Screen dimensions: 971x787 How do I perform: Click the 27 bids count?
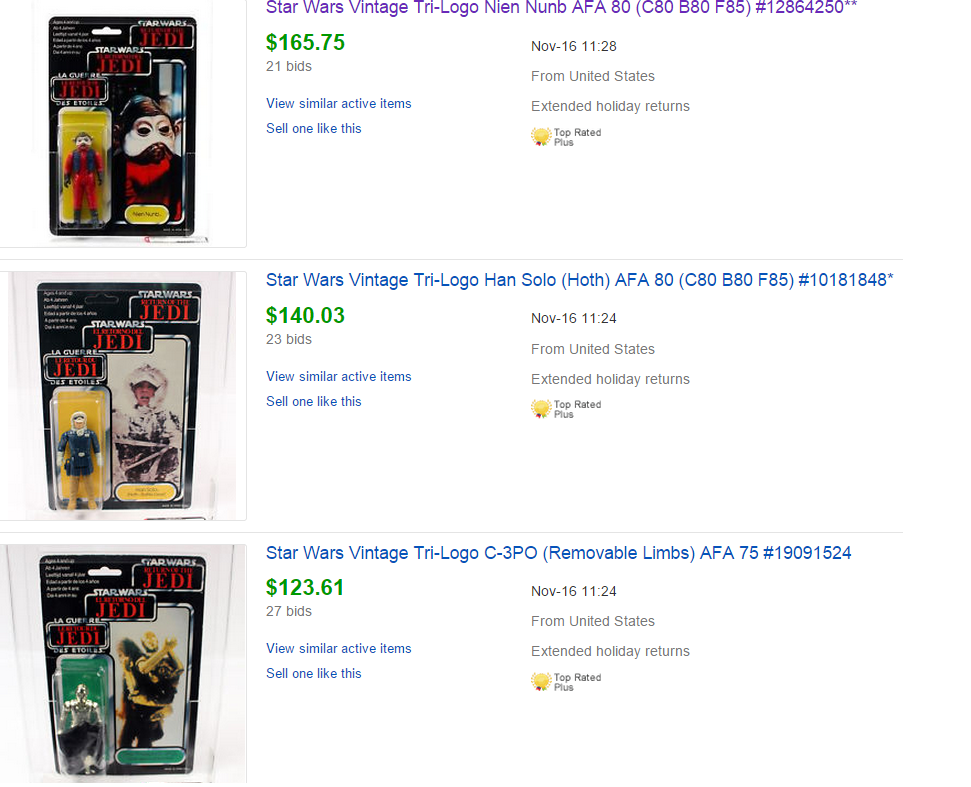289,611
